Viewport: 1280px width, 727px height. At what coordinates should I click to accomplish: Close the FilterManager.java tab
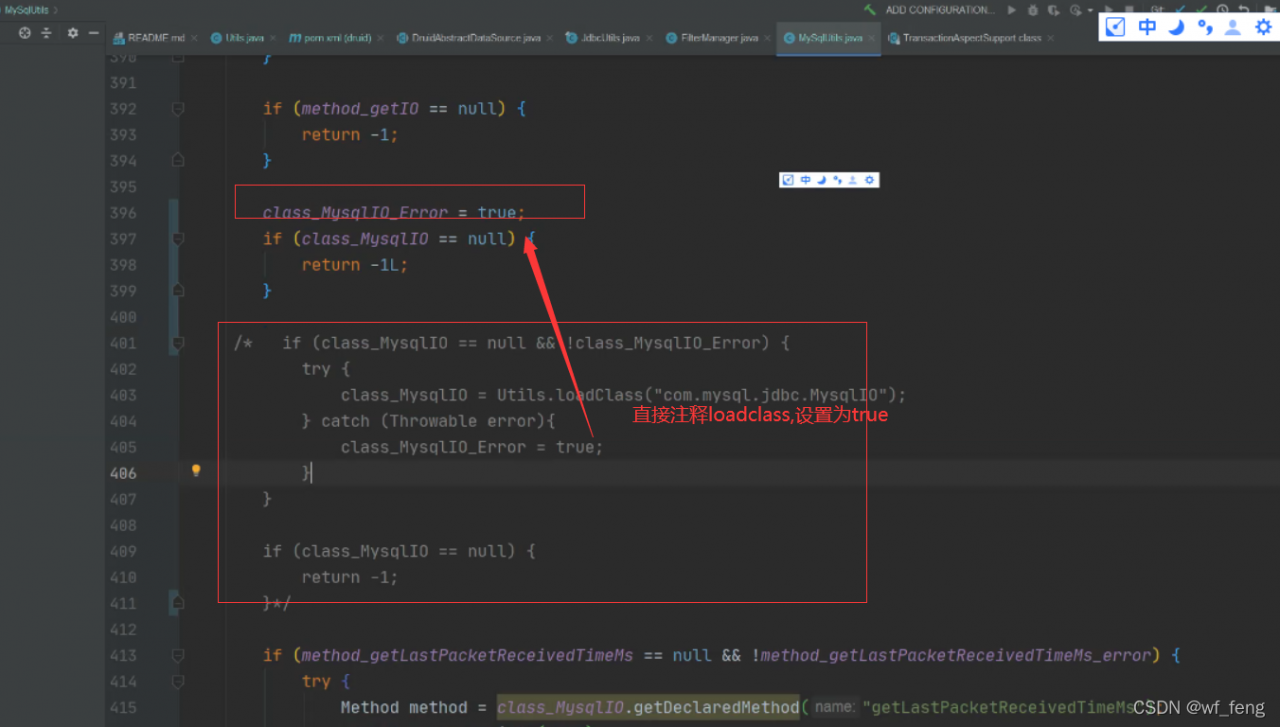click(x=767, y=38)
